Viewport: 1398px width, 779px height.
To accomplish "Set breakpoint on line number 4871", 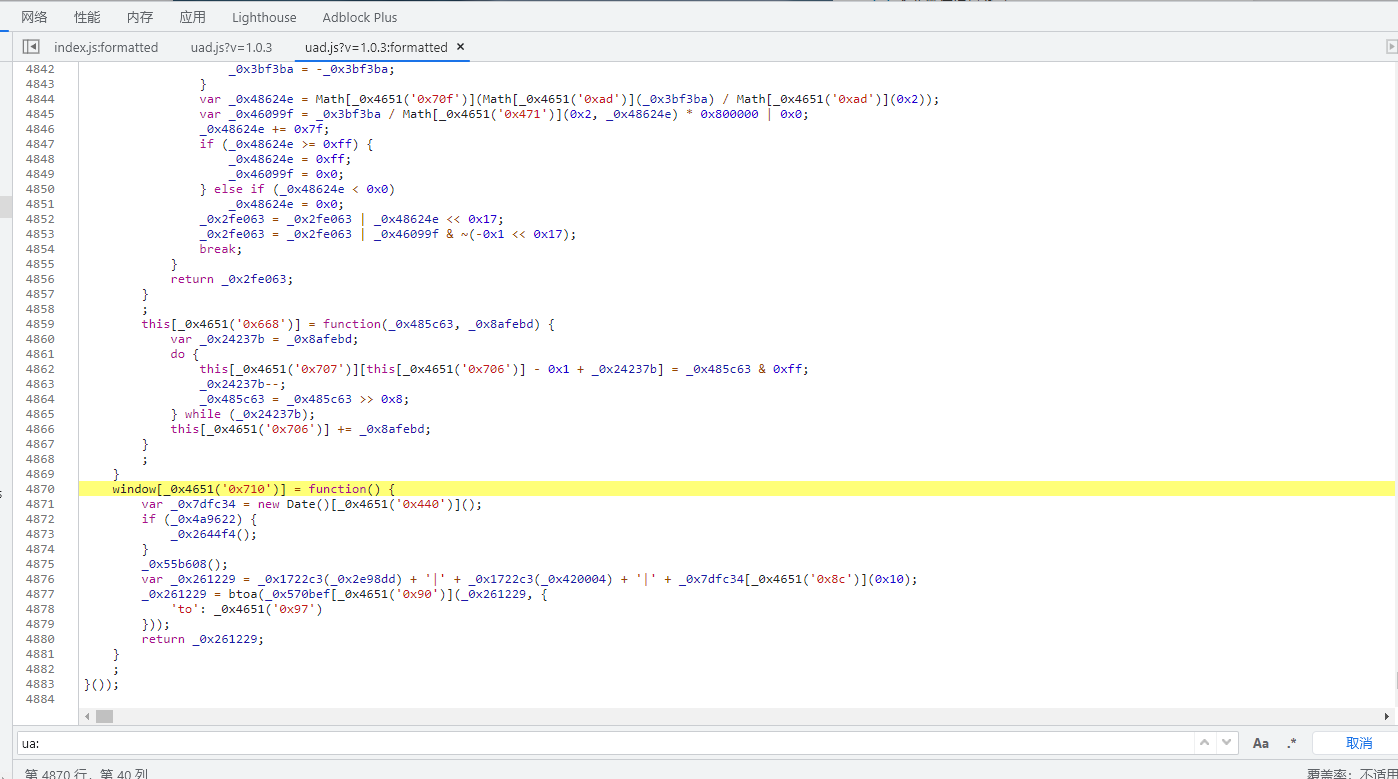I will (x=40, y=504).
